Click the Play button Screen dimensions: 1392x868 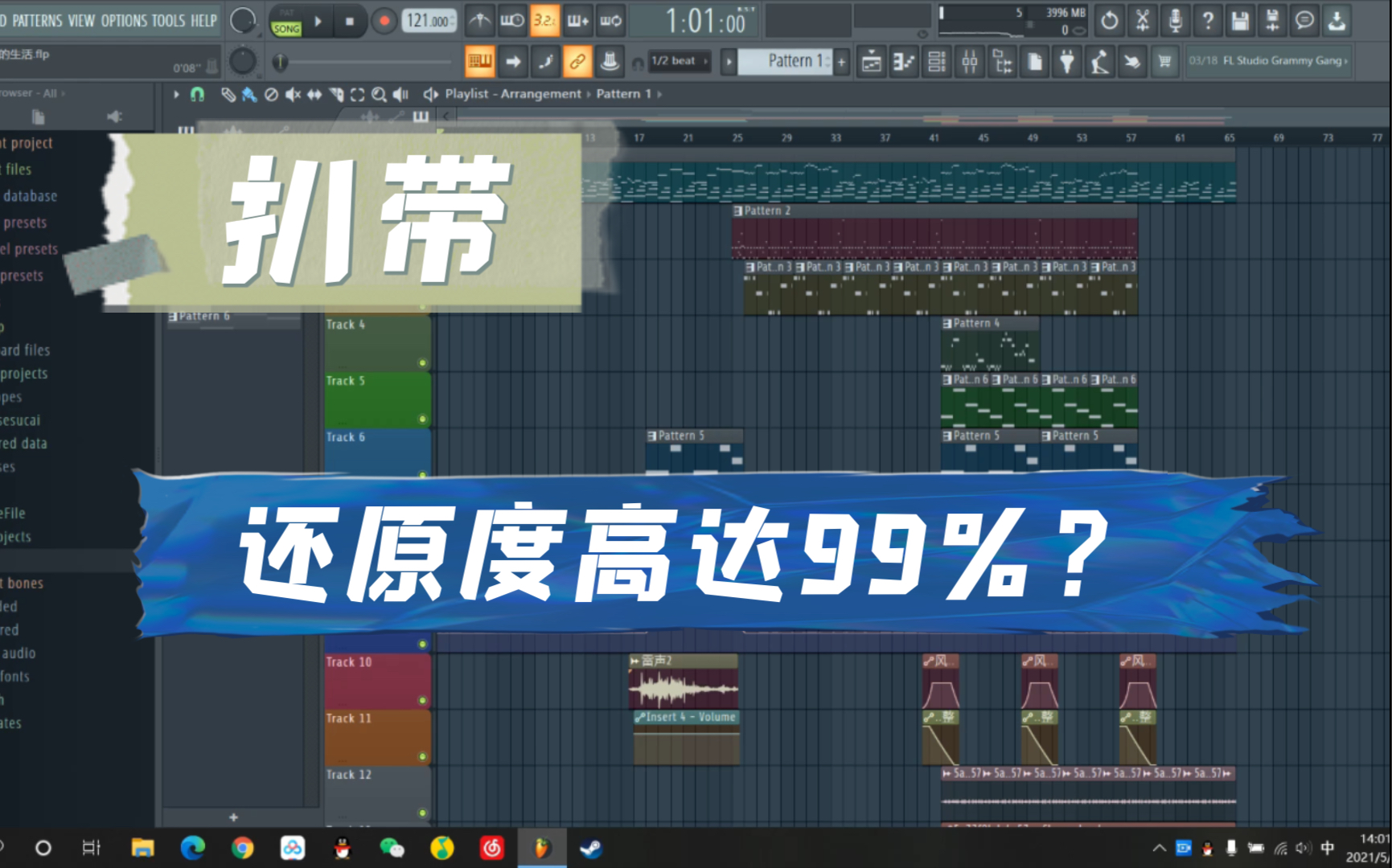tap(318, 22)
